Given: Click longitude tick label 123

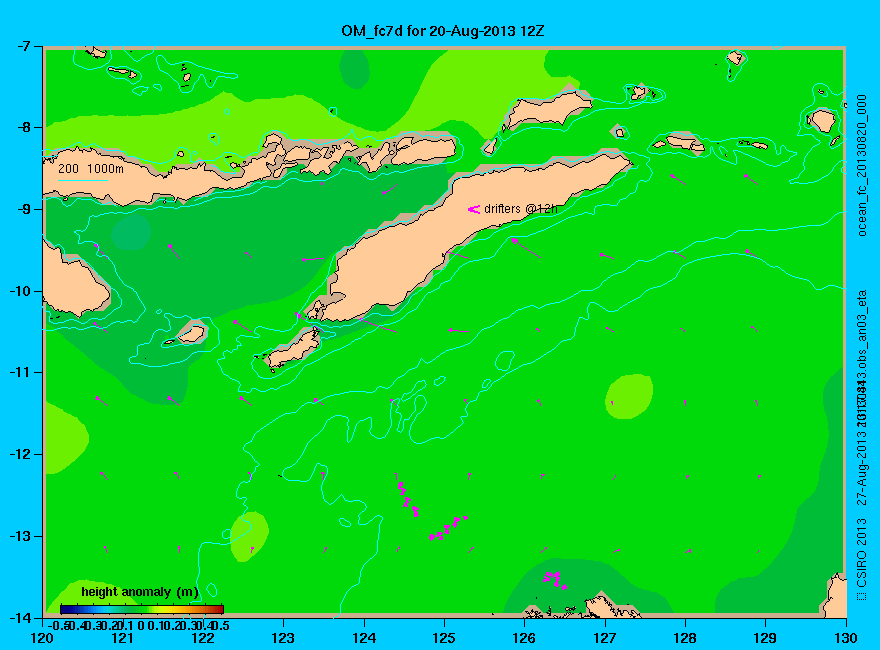Looking at the screenshot, I should click(x=283, y=638).
